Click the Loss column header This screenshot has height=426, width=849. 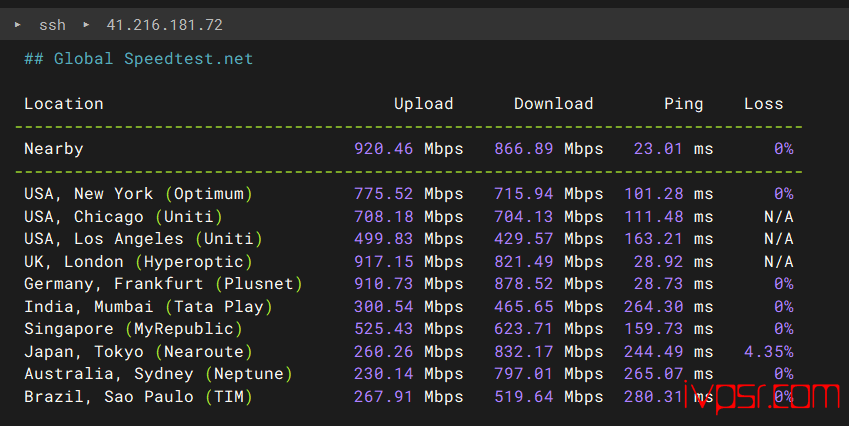point(763,104)
